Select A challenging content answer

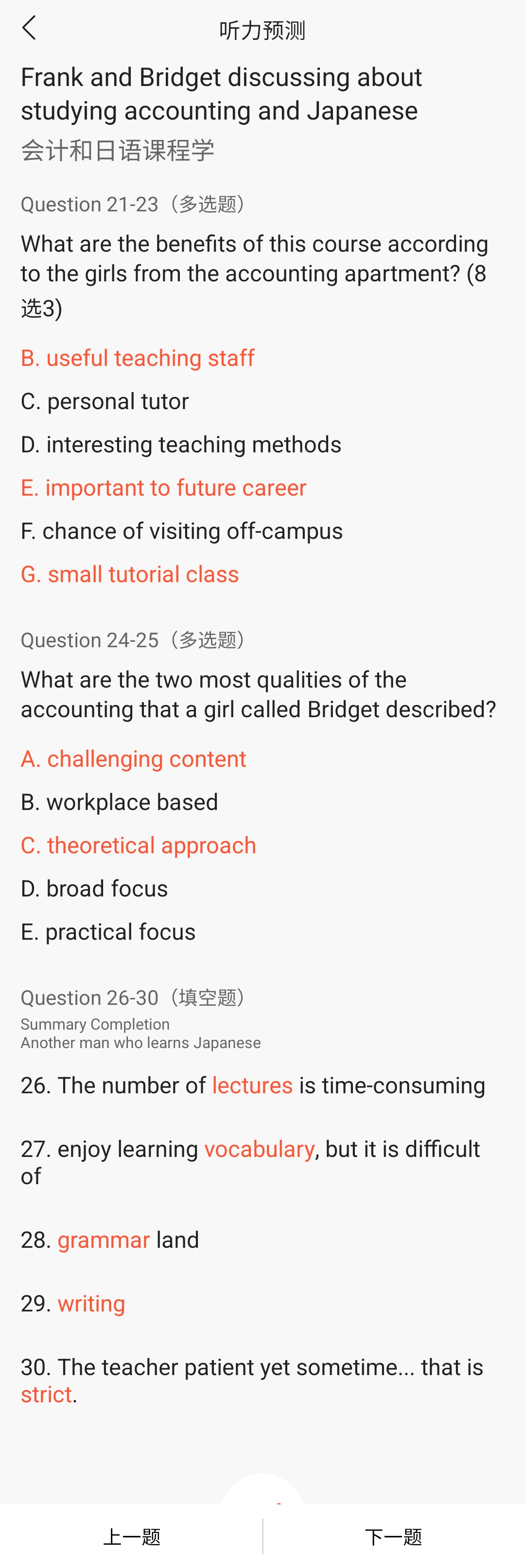coord(133,758)
